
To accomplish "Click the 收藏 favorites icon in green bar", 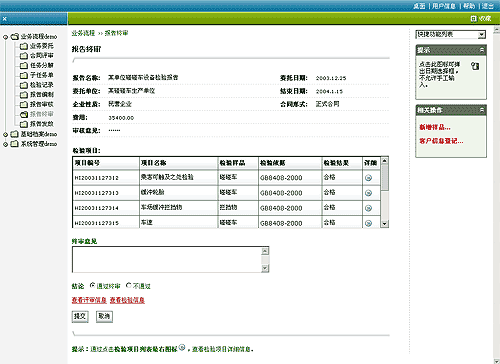I will [x=473, y=19].
